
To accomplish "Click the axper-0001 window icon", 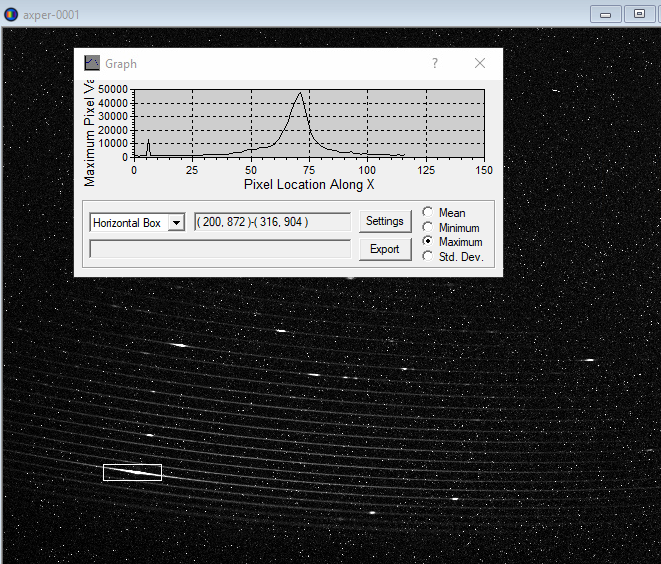I will [x=11, y=14].
